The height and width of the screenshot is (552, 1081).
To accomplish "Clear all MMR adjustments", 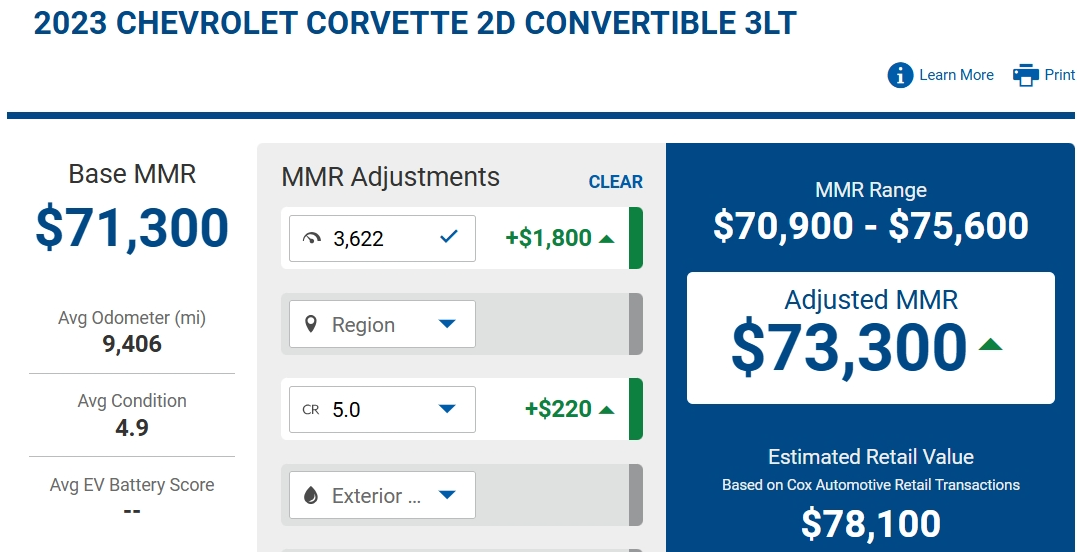I will [615, 182].
